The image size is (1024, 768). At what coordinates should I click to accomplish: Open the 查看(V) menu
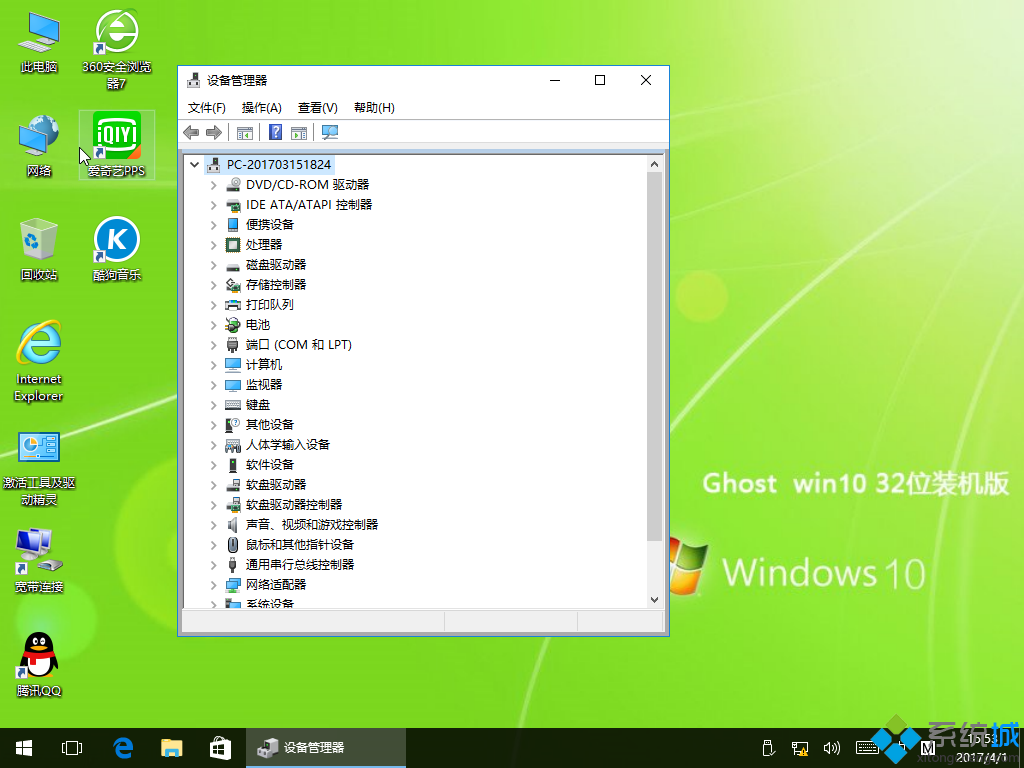[317, 108]
